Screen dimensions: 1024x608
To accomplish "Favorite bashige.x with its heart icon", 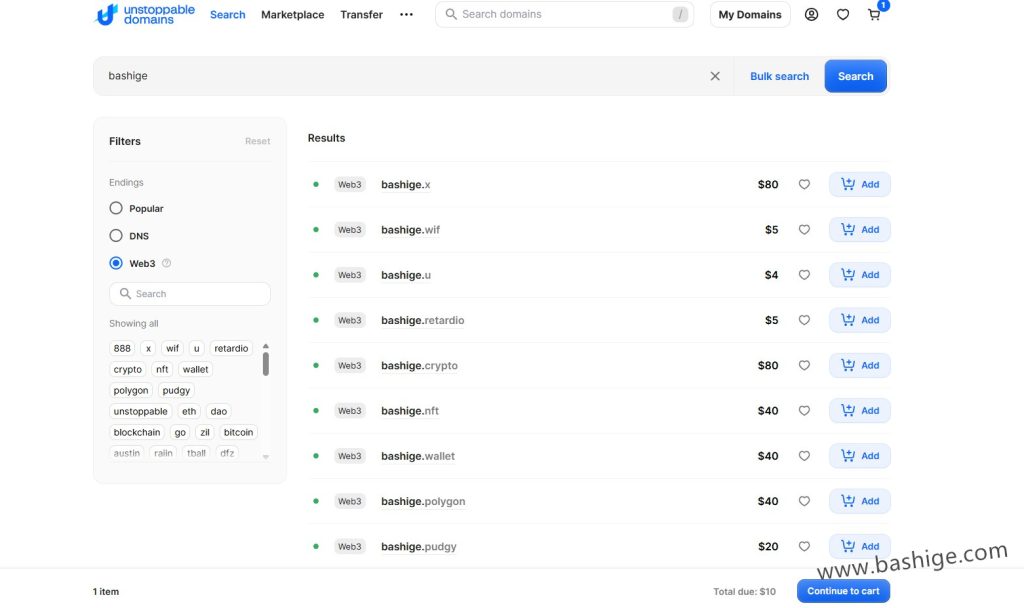I will coord(804,184).
